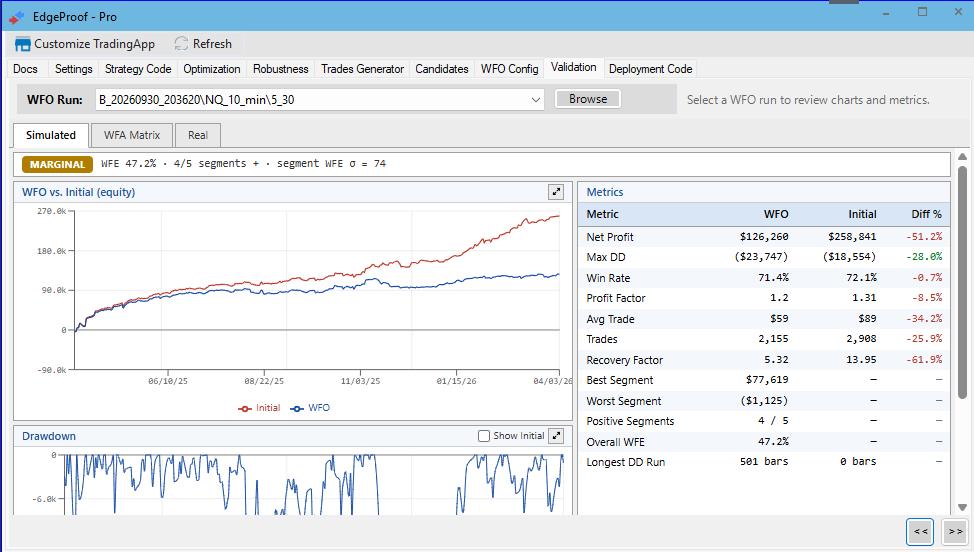Select the Net Profit metric row label
Viewport: 974px width, 552px height.
(610, 237)
